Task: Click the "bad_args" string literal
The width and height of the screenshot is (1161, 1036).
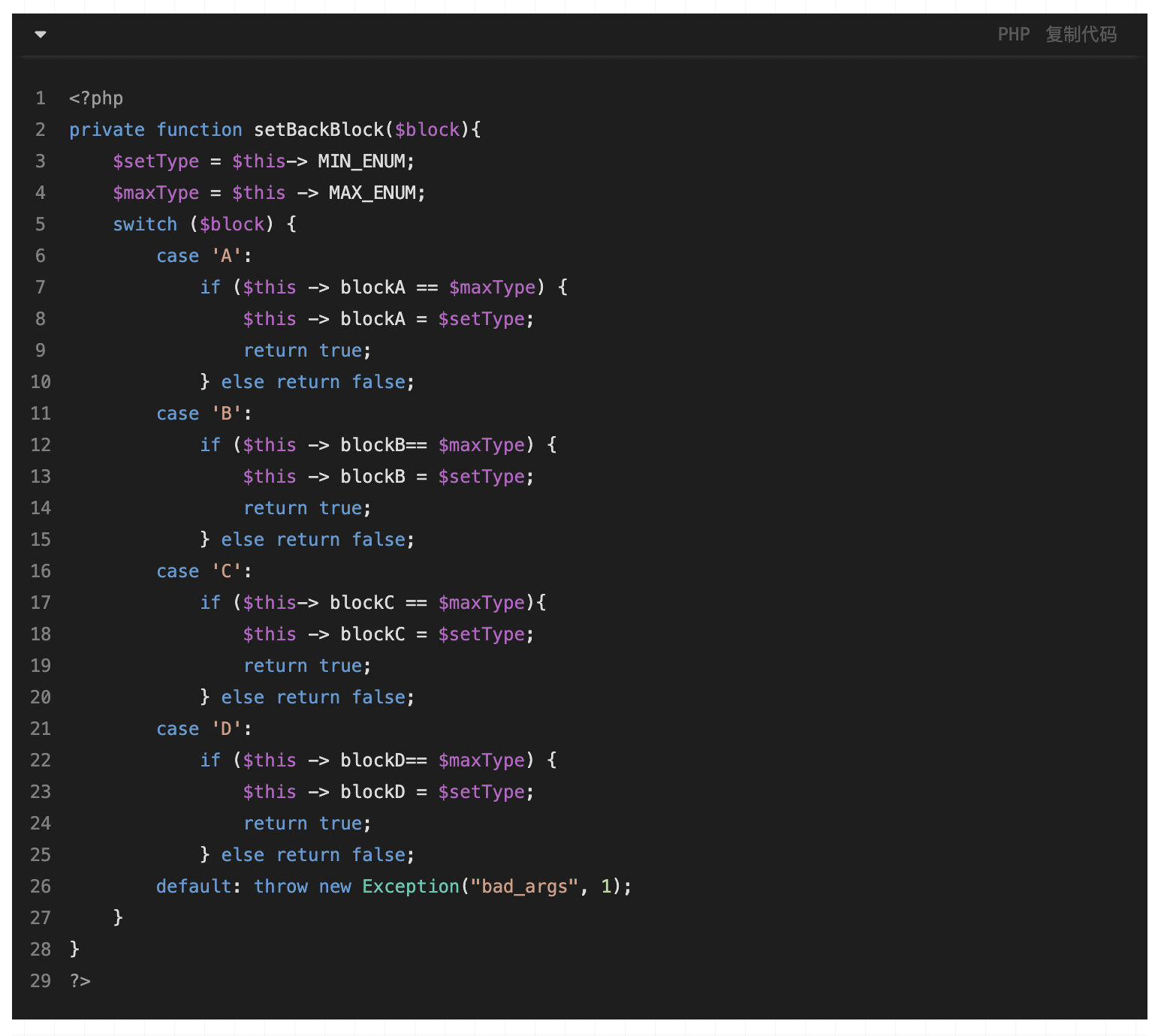Action: point(524,887)
